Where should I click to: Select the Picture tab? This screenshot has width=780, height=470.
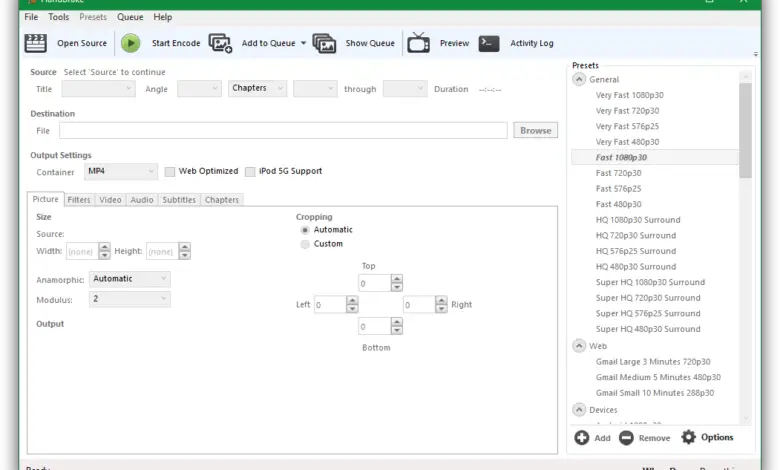coord(45,199)
